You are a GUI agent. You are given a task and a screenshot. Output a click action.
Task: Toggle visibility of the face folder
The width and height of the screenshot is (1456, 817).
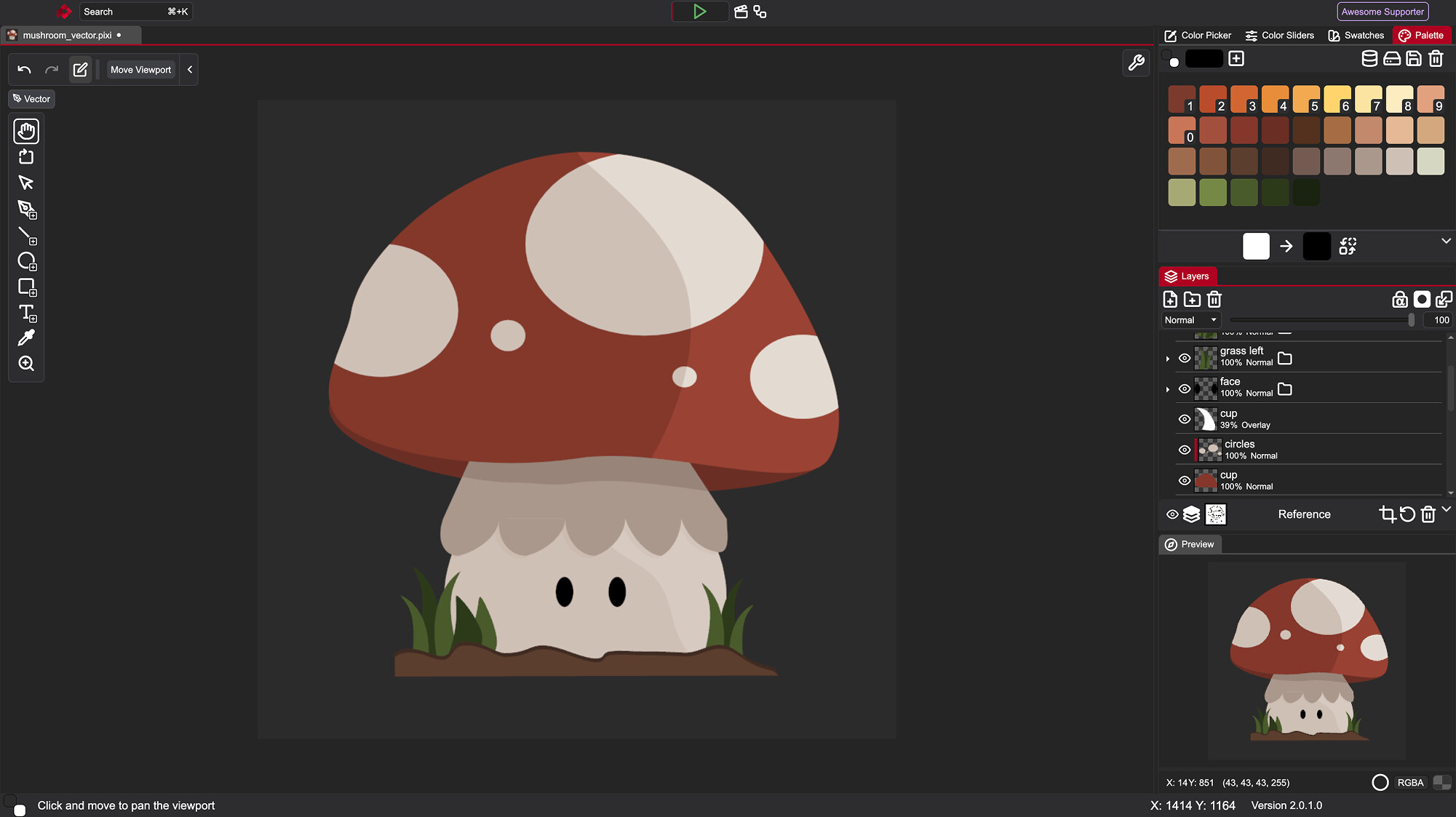[1184, 388]
